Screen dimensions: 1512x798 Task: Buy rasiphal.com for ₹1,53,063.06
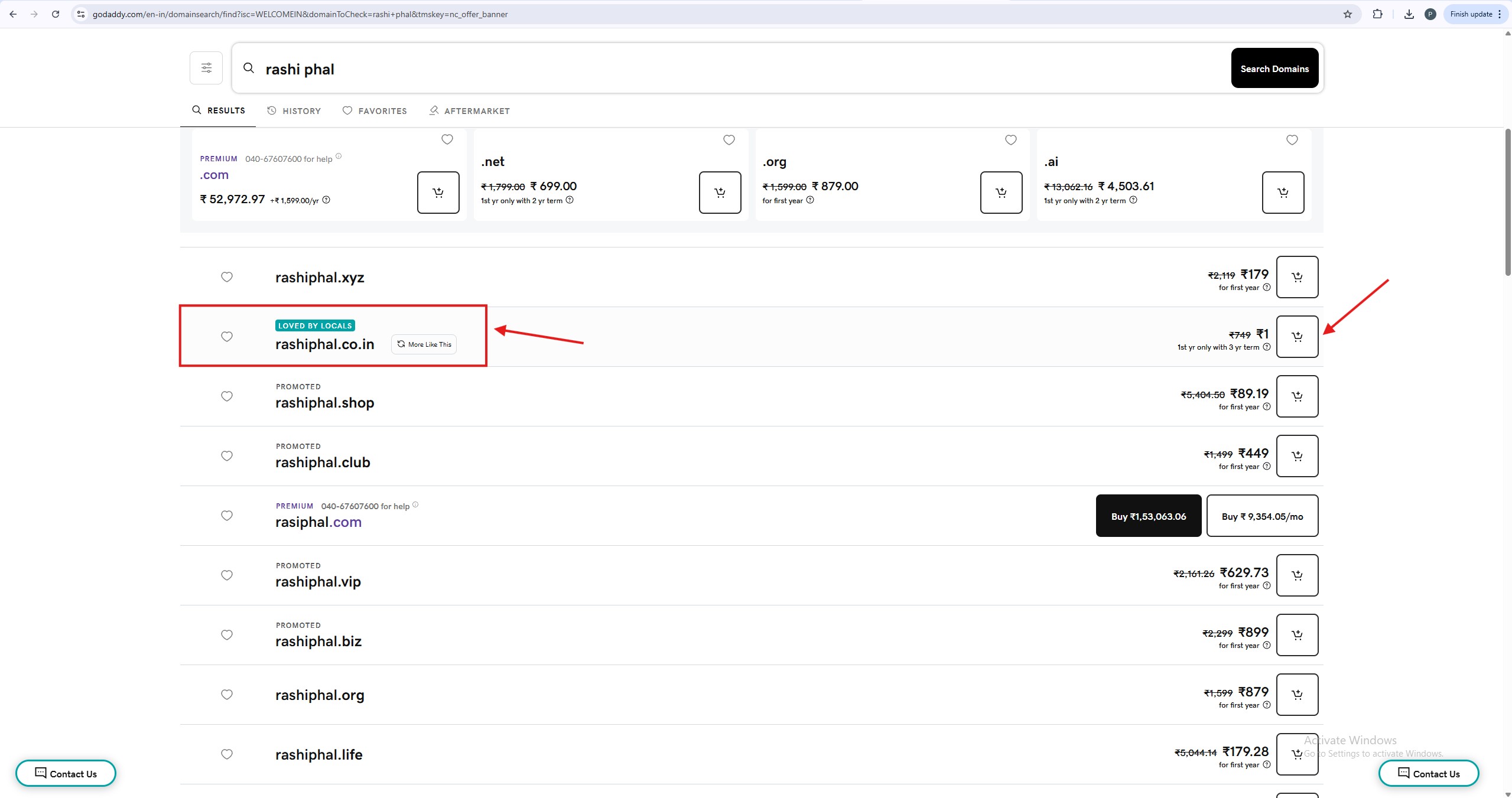[x=1148, y=516]
